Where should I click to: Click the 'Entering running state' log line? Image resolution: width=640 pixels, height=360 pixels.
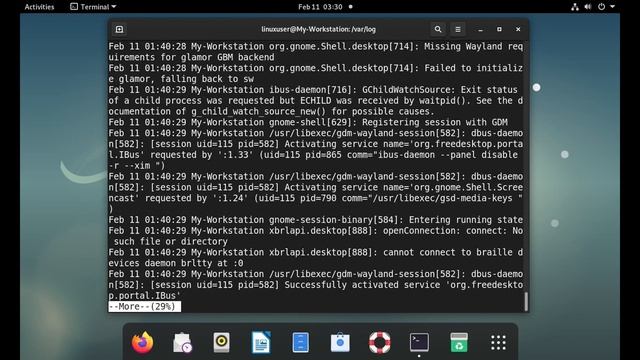pyautogui.click(x=466, y=220)
